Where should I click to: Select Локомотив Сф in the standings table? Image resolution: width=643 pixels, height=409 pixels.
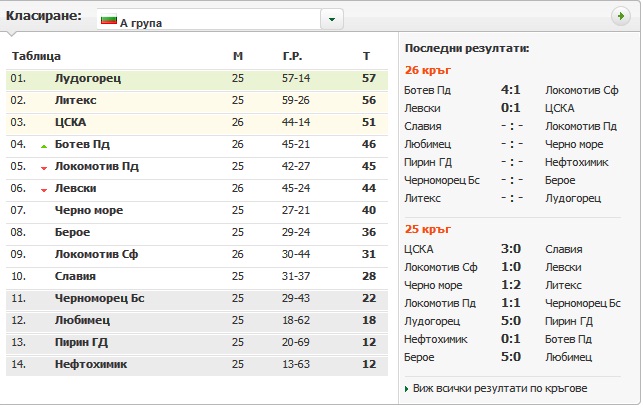click(96, 254)
